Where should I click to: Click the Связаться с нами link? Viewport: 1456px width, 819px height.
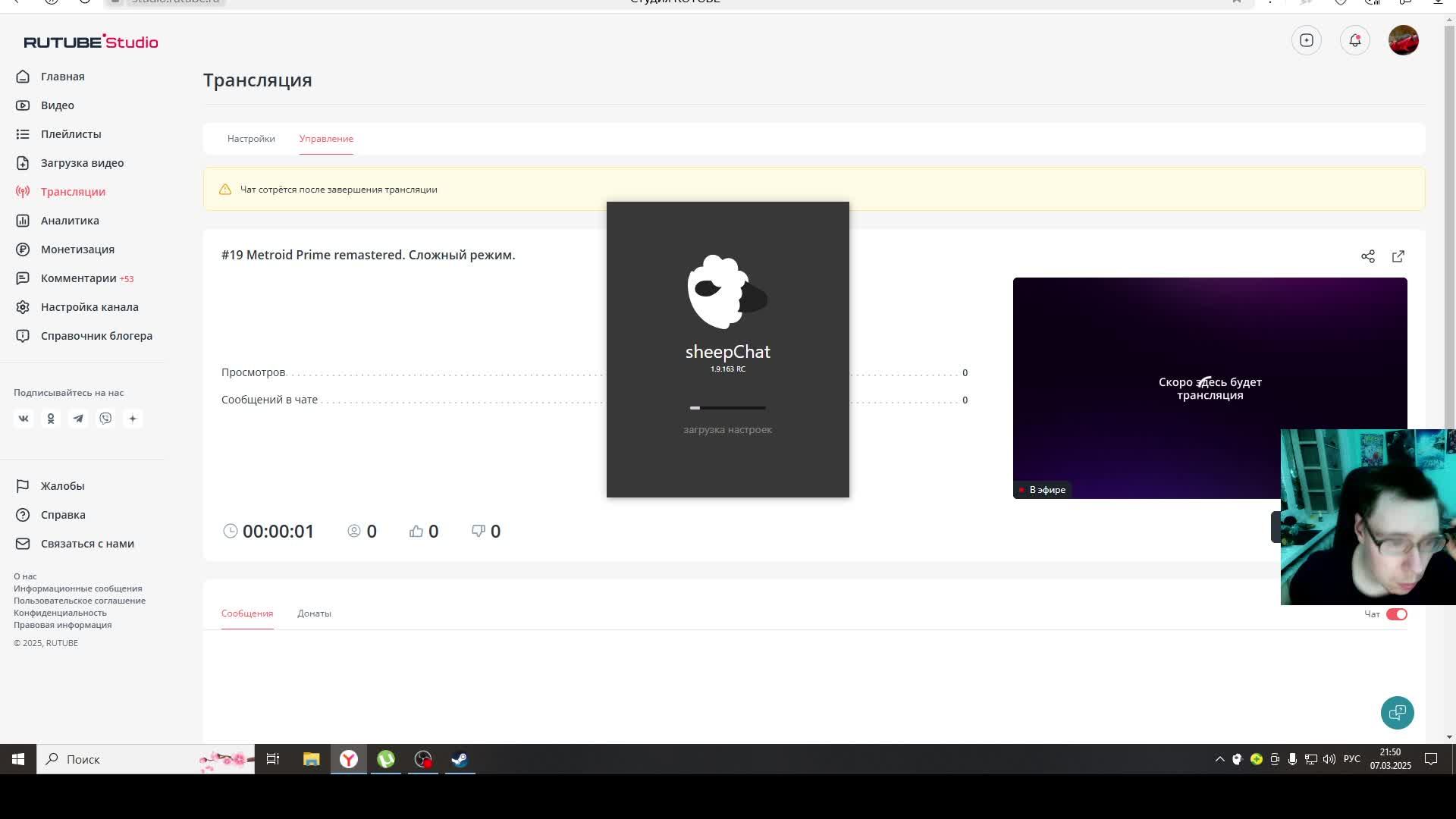87,544
